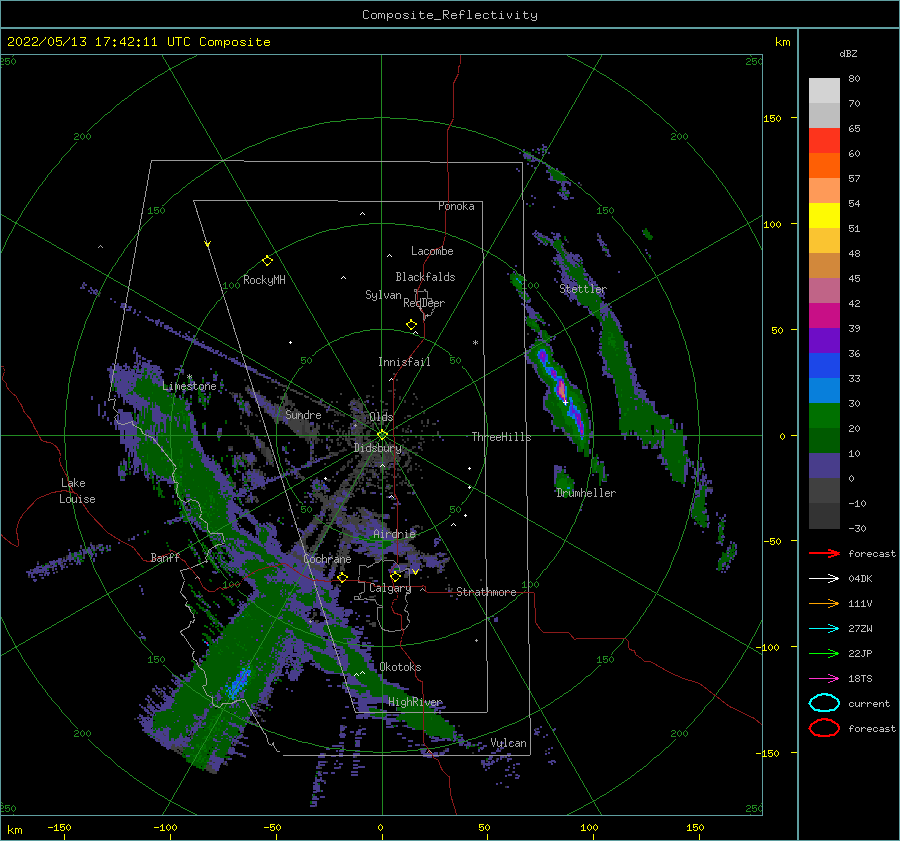Viewport: 900px width, 841px height.
Task: Click the yellow diamond marker below RedDeer
Action: [x=411, y=325]
